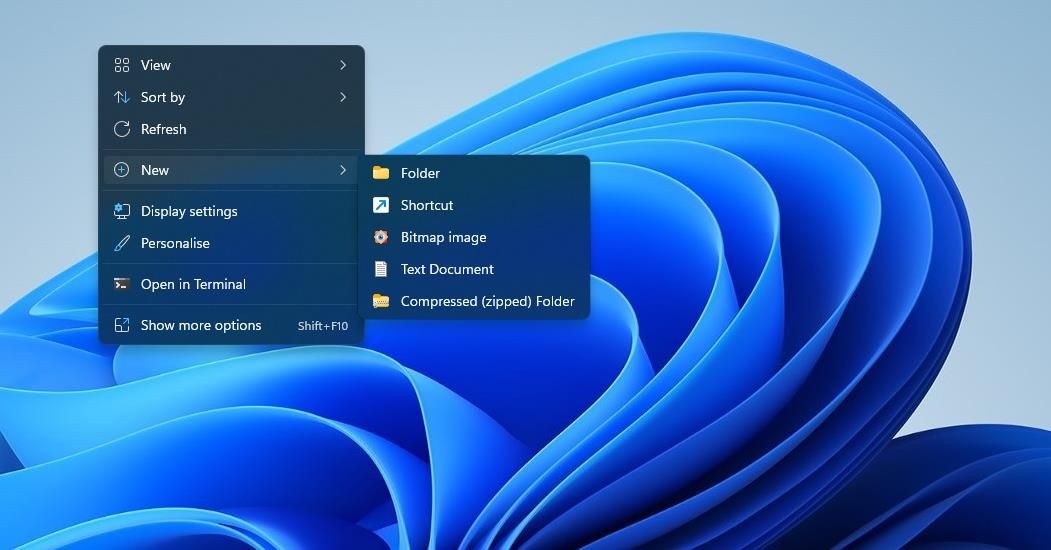Expand the View submenu chevron
The image size is (1051, 550).
343,65
